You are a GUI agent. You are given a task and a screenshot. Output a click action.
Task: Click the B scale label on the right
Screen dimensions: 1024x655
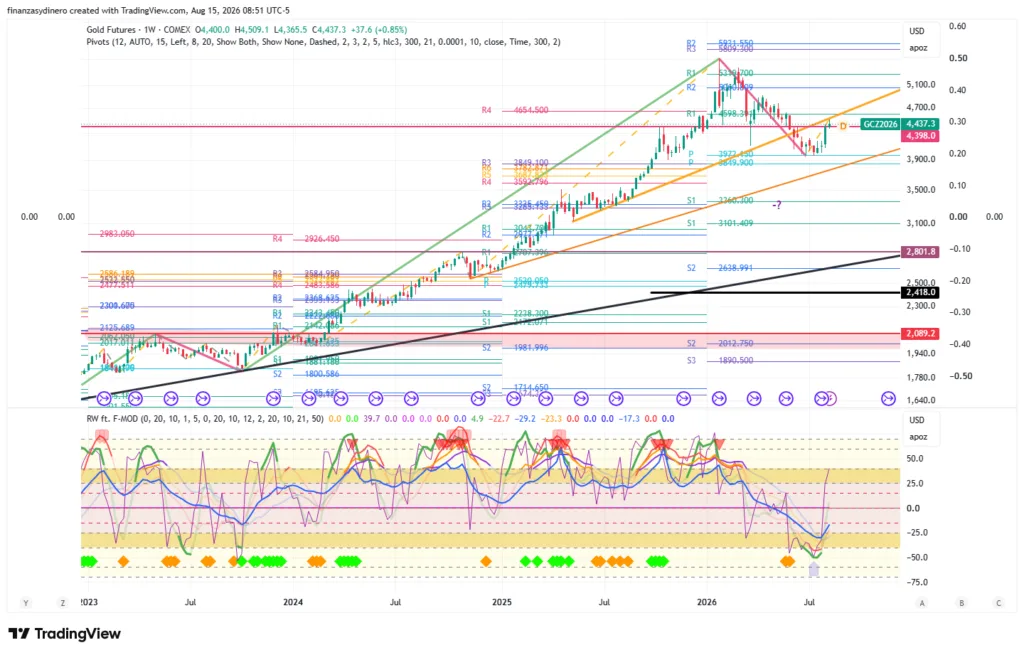(x=961, y=603)
